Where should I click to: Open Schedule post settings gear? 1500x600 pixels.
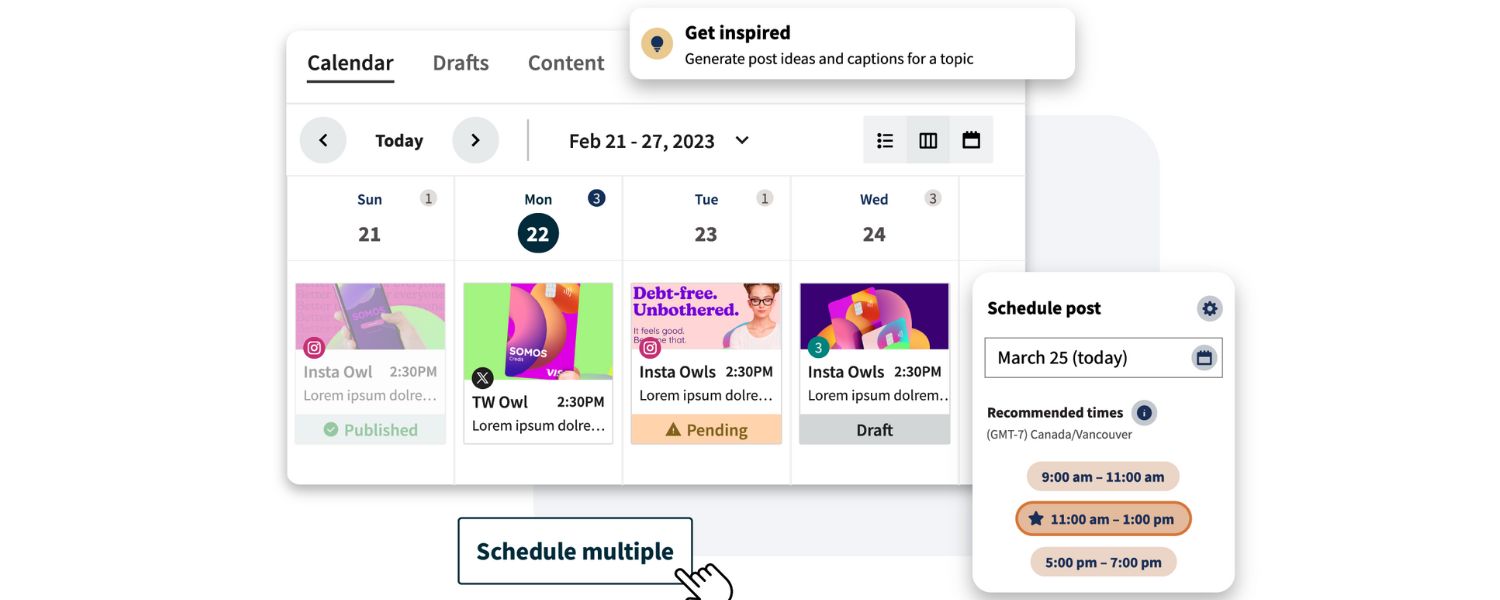point(1209,308)
